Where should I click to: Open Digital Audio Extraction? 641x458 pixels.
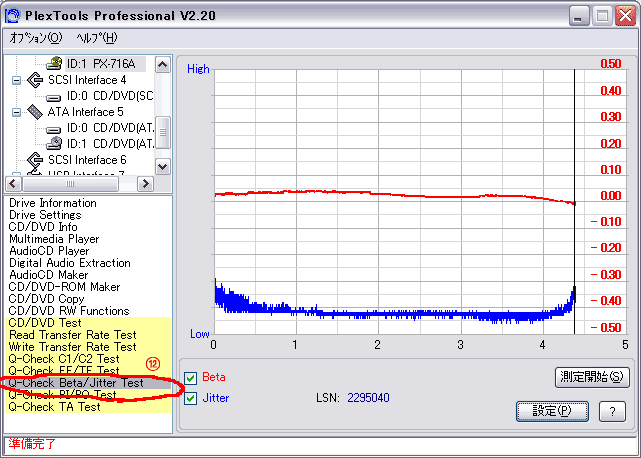point(69,263)
